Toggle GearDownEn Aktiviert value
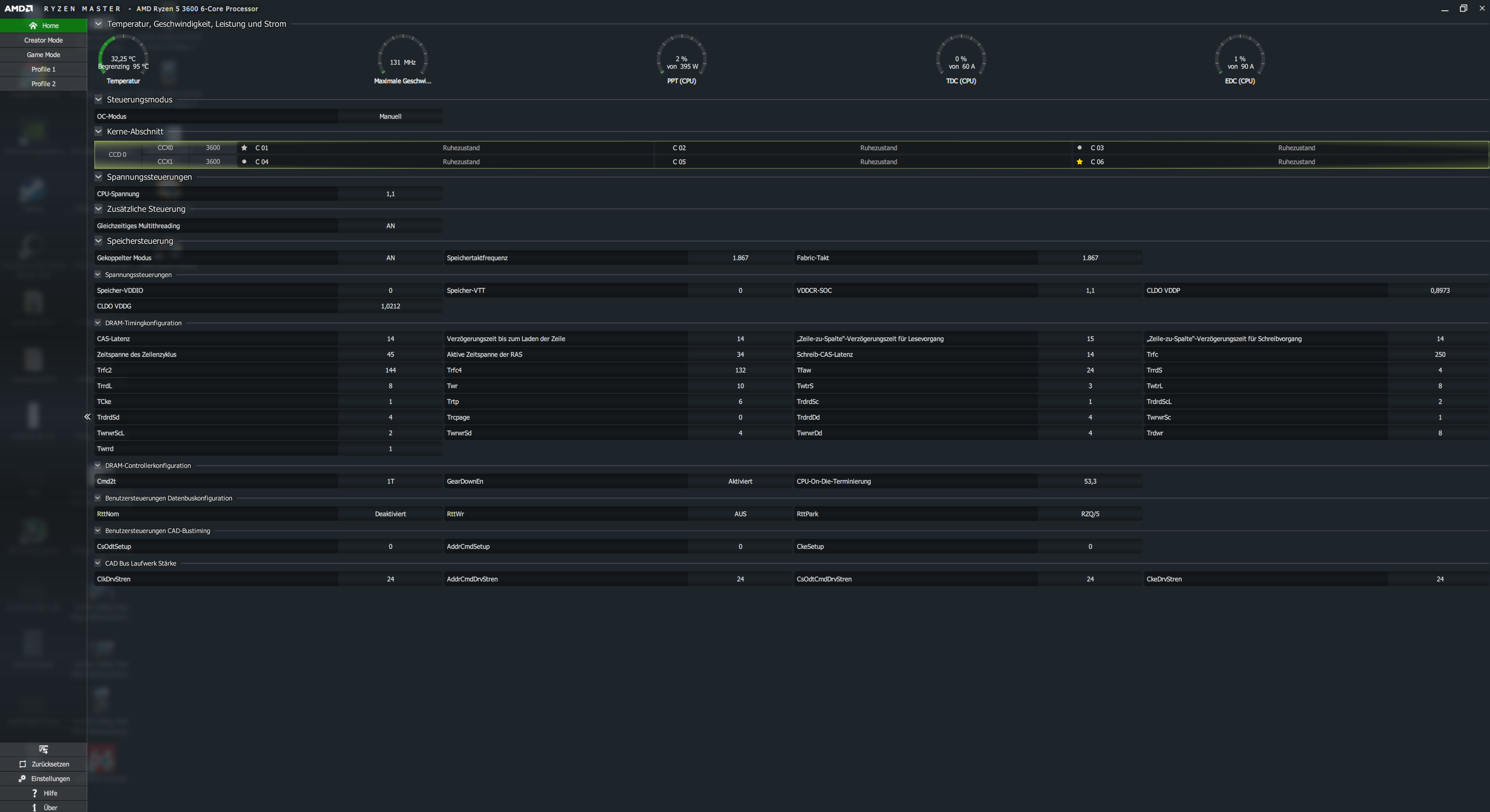The width and height of the screenshot is (1490, 812). 740,481
